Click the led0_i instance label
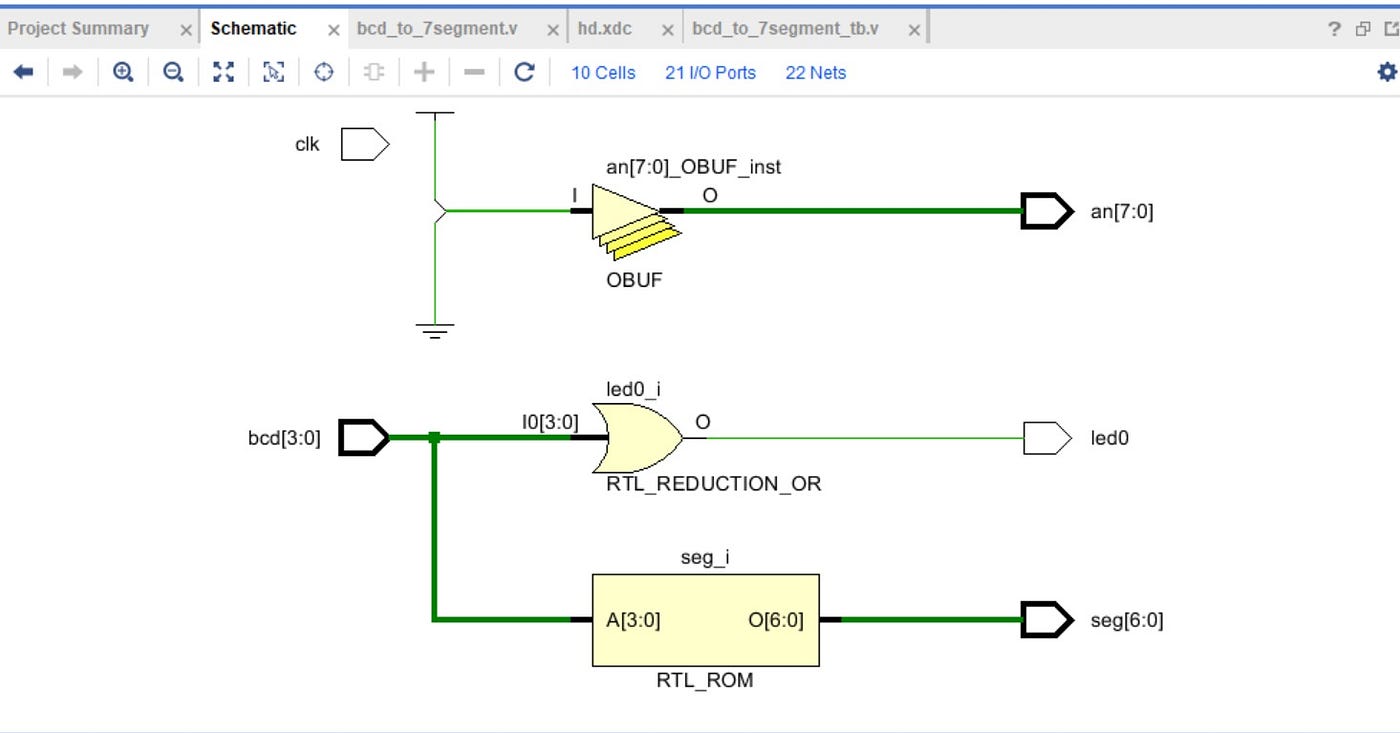The image size is (1400, 733). click(x=633, y=389)
